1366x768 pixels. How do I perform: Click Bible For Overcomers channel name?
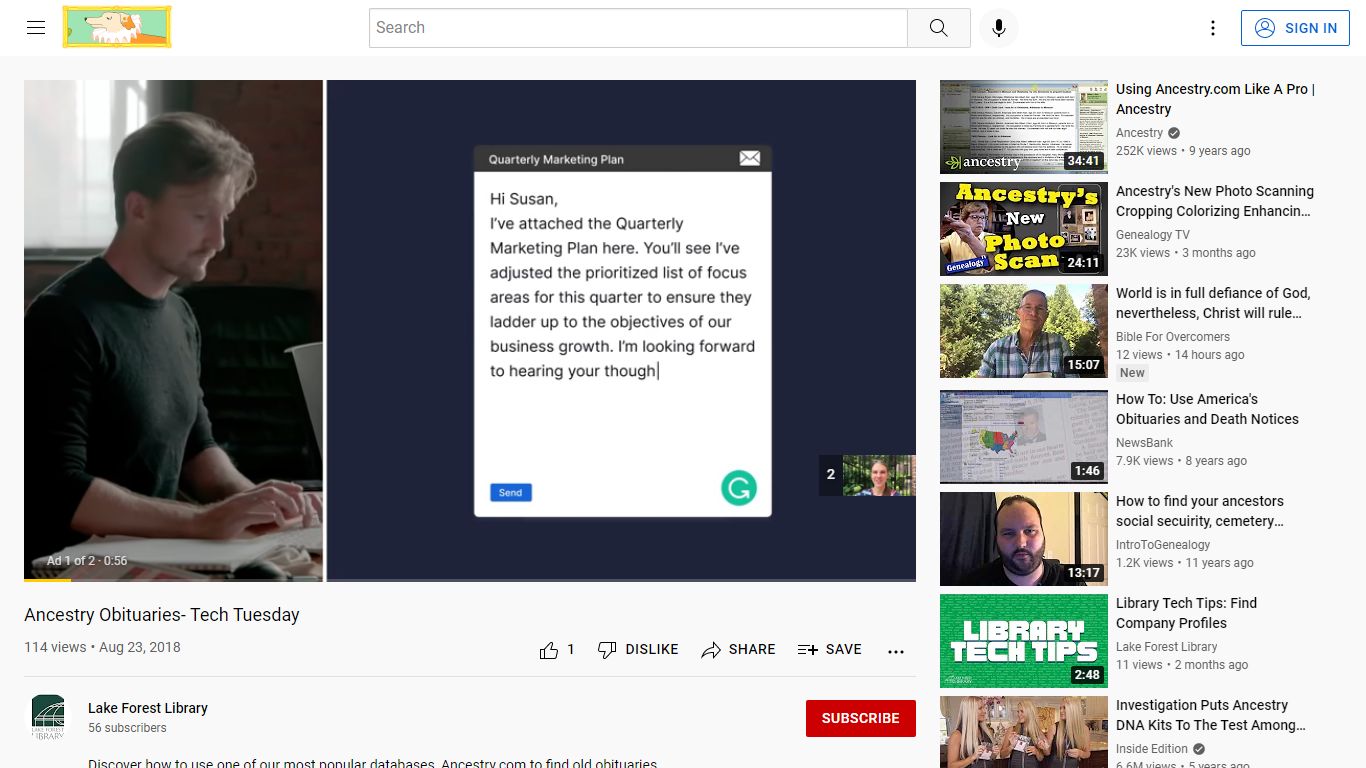[x=1173, y=337]
